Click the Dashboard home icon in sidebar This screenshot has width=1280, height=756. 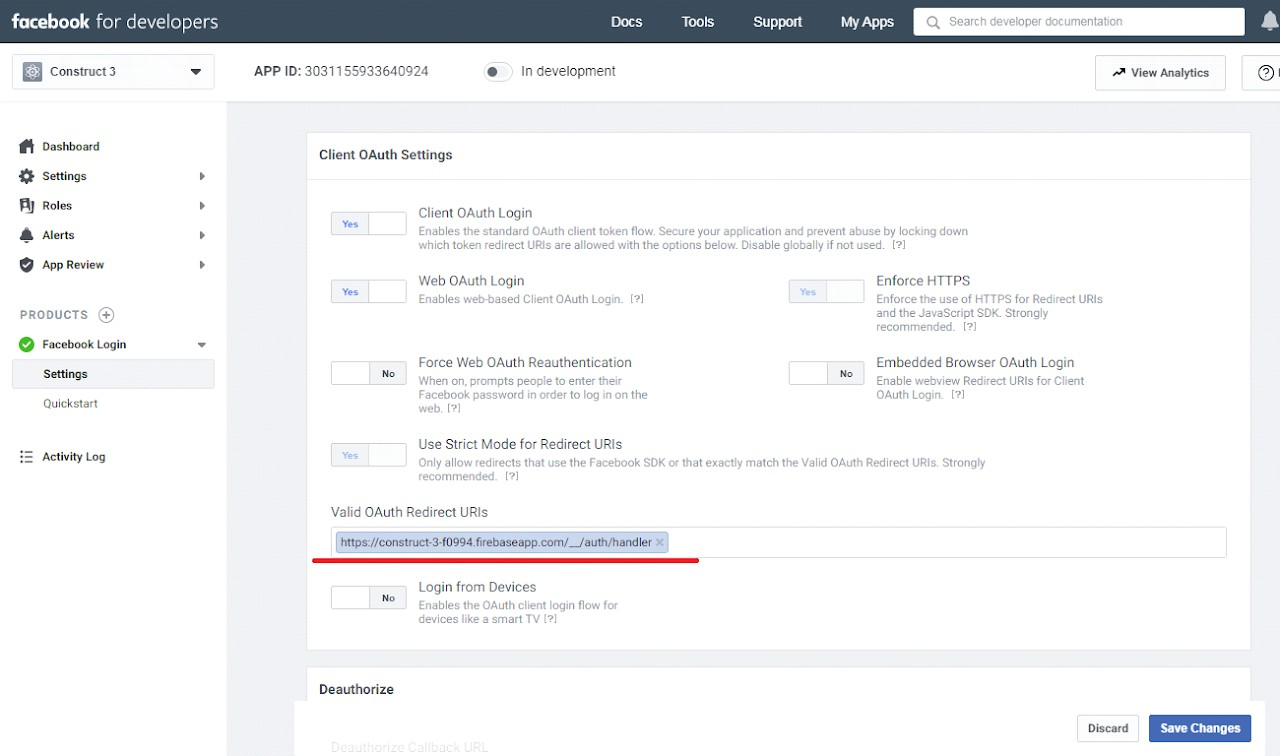point(27,147)
